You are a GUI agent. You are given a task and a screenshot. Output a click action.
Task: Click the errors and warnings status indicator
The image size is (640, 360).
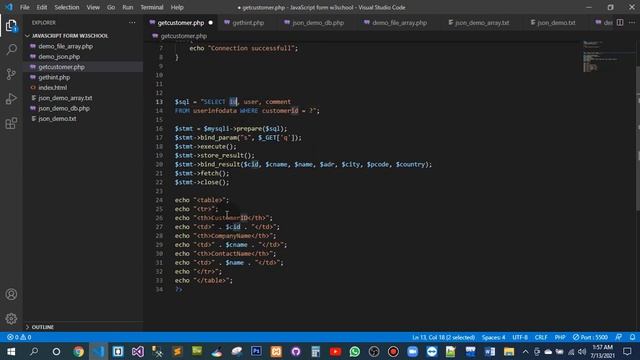[x=19, y=337]
